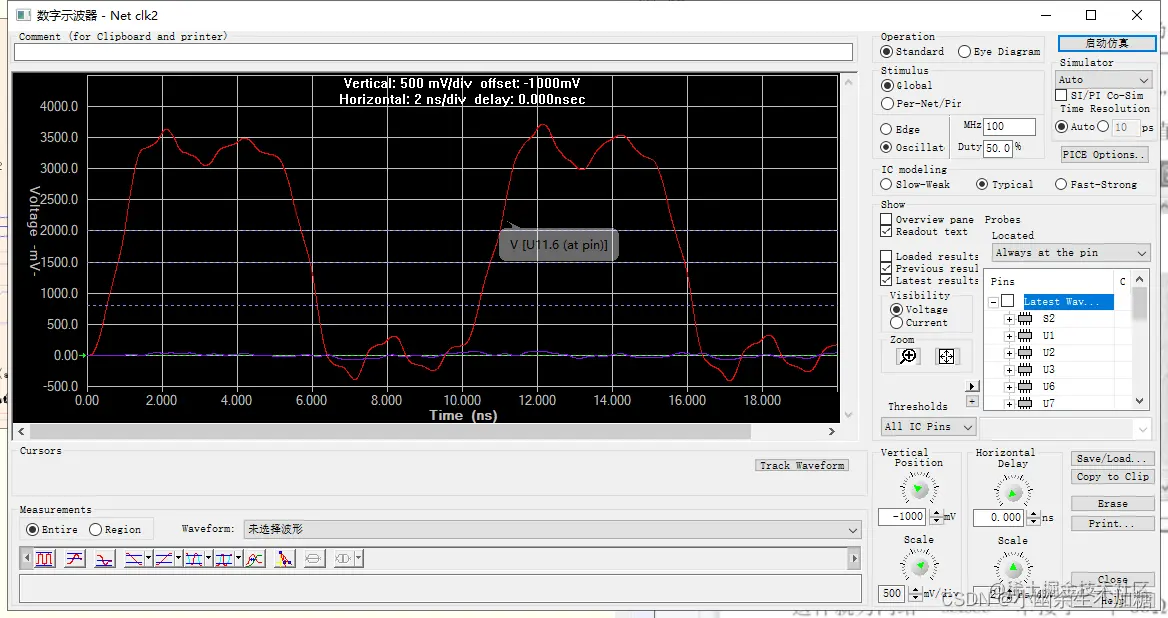Open the fall time measurement dropdown arrow
The width and height of the screenshot is (1168, 618).
click(148, 558)
